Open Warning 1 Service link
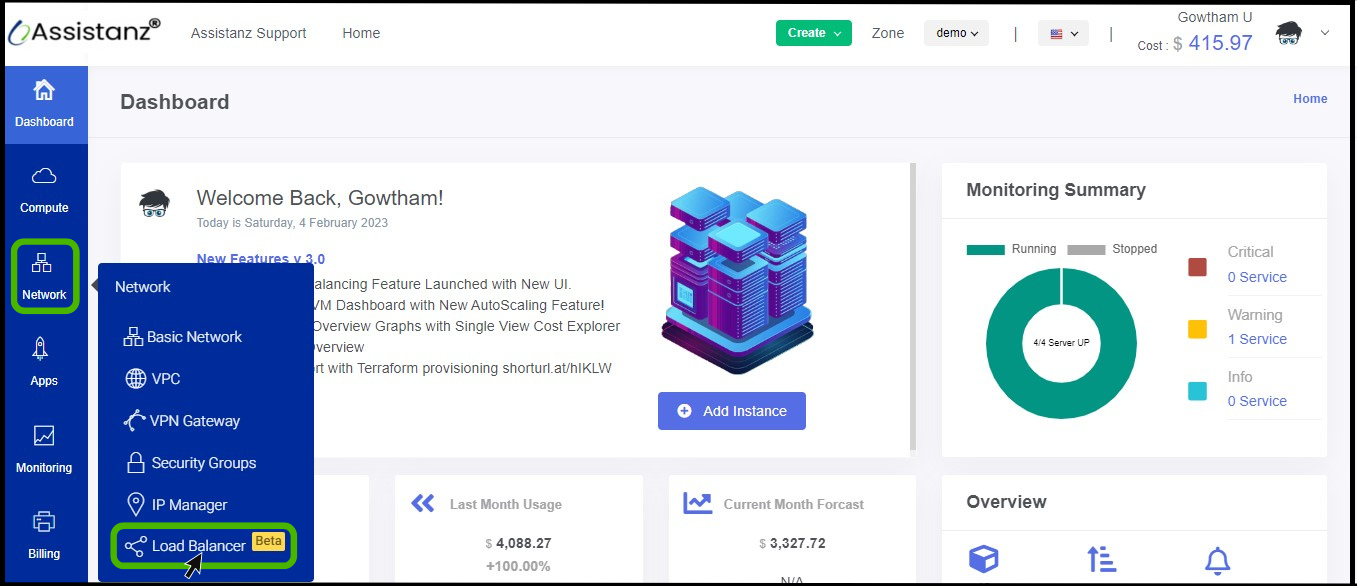The height and width of the screenshot is (586, 1357). pyautogui.click(x=1257, y=339)
